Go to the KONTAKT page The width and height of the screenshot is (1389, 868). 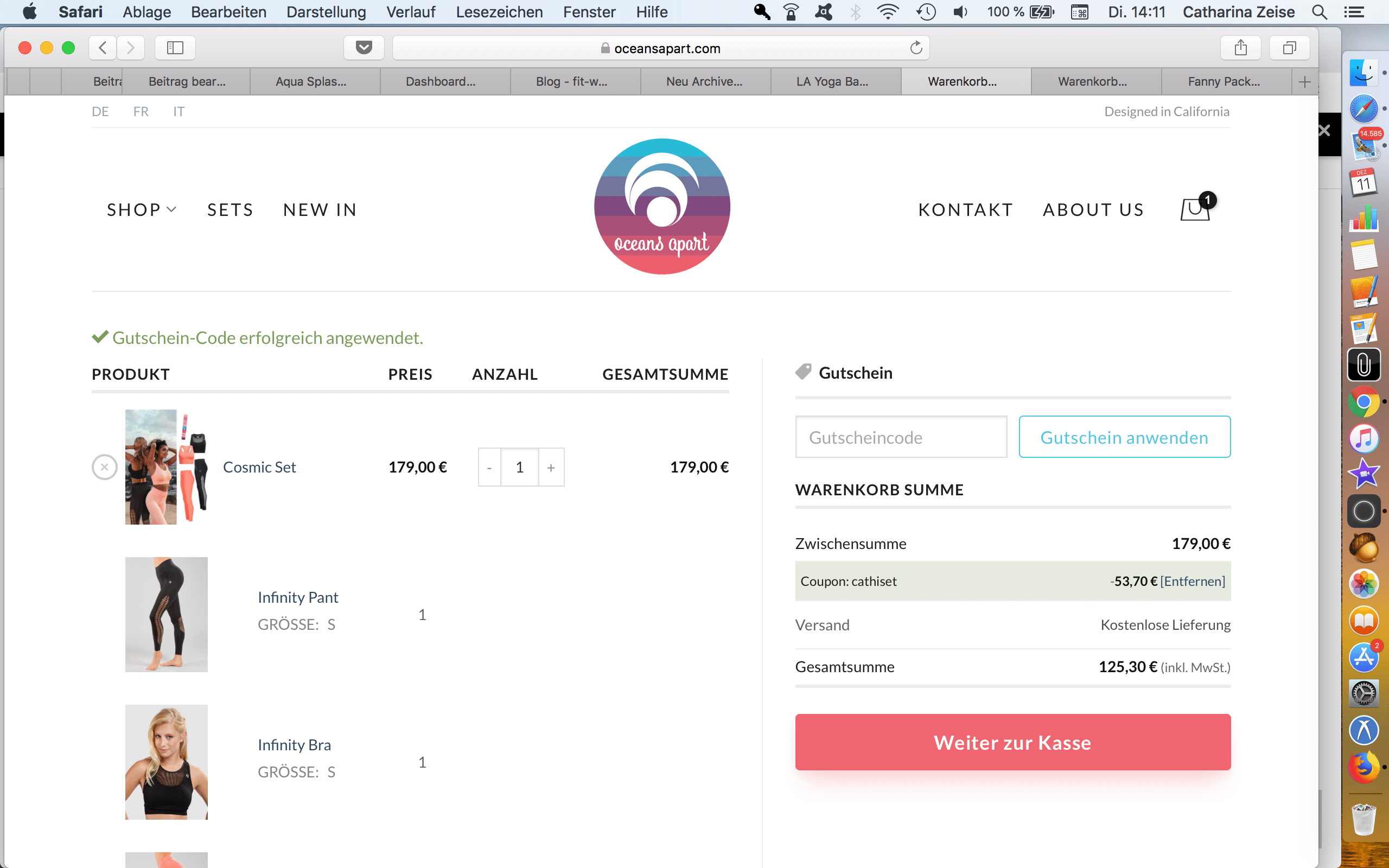point(966,210)
